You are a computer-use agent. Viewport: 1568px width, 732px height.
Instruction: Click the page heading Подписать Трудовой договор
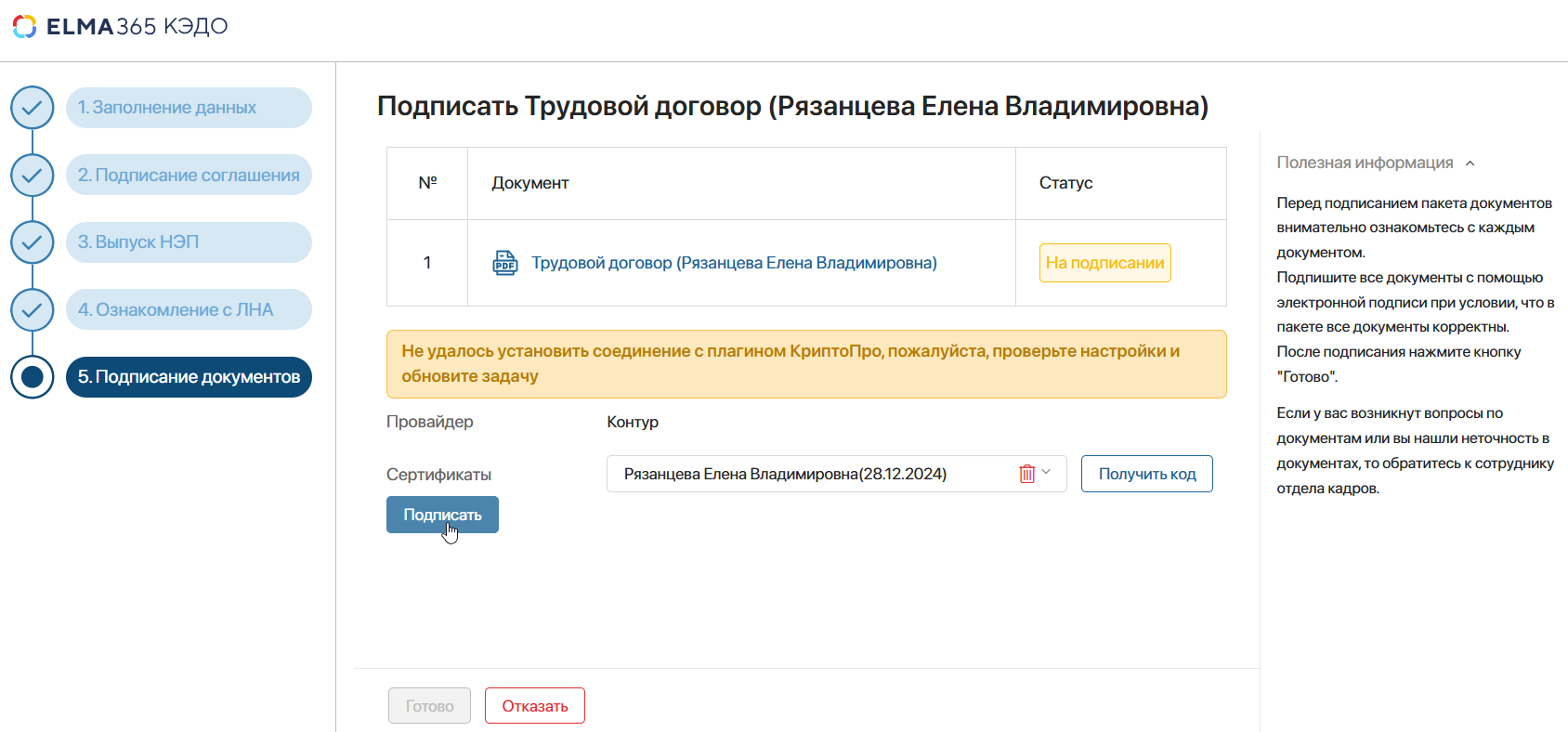792,106
